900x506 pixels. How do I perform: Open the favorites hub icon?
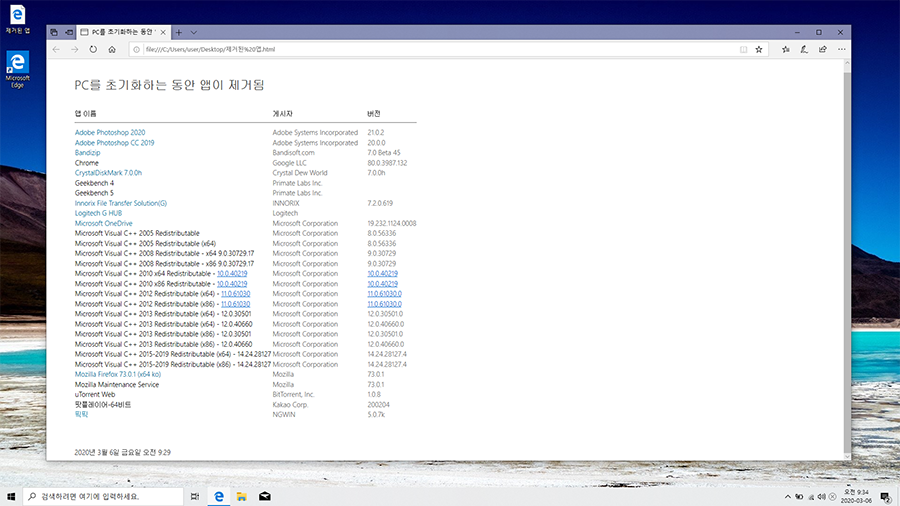tap(786, 49)
